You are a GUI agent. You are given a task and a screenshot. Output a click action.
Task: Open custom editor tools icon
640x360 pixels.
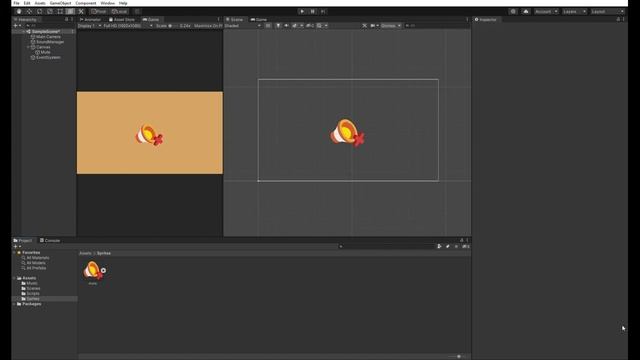(81, 11)
